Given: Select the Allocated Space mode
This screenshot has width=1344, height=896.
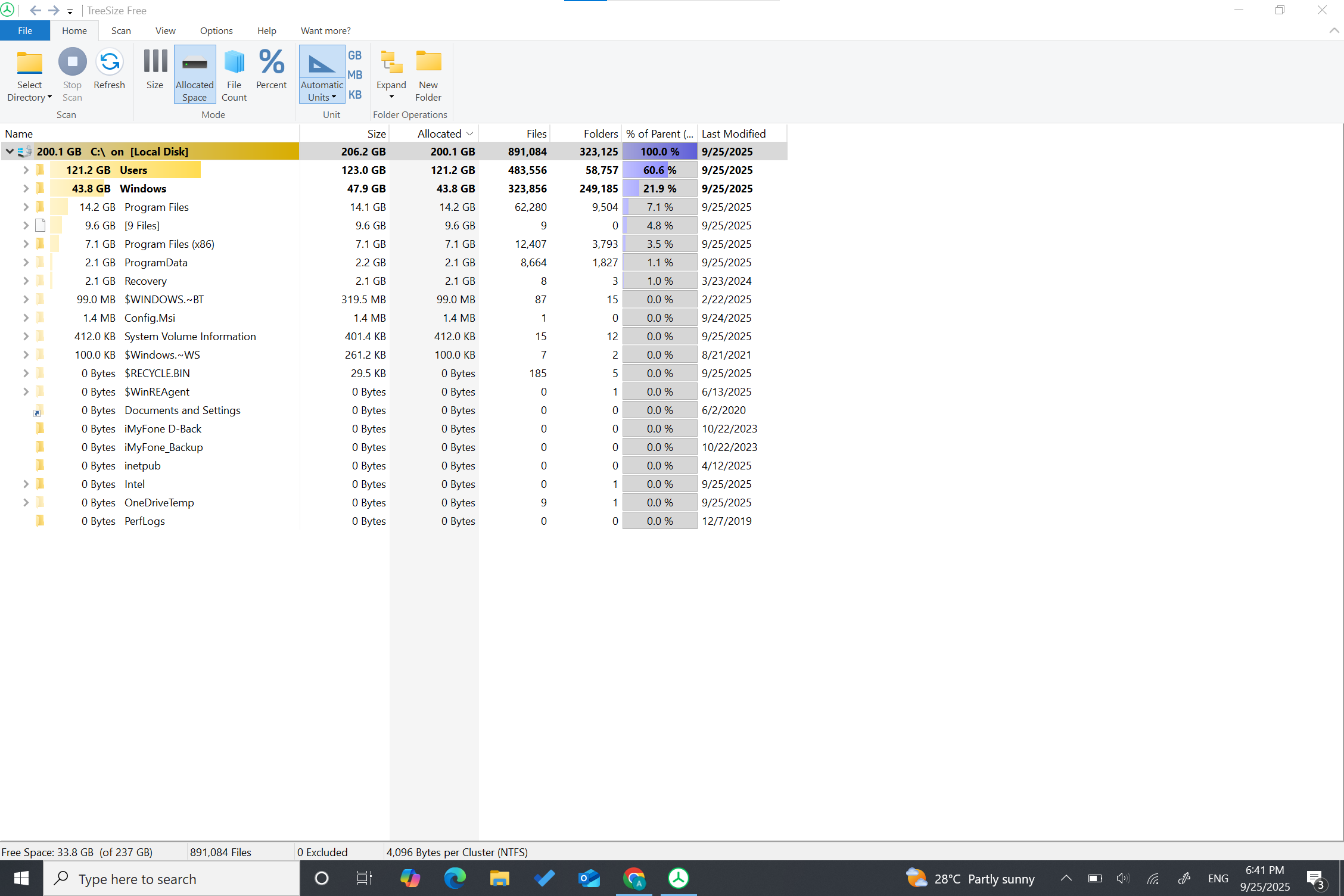Looking at the screenshot, I should tap(194, 73).
